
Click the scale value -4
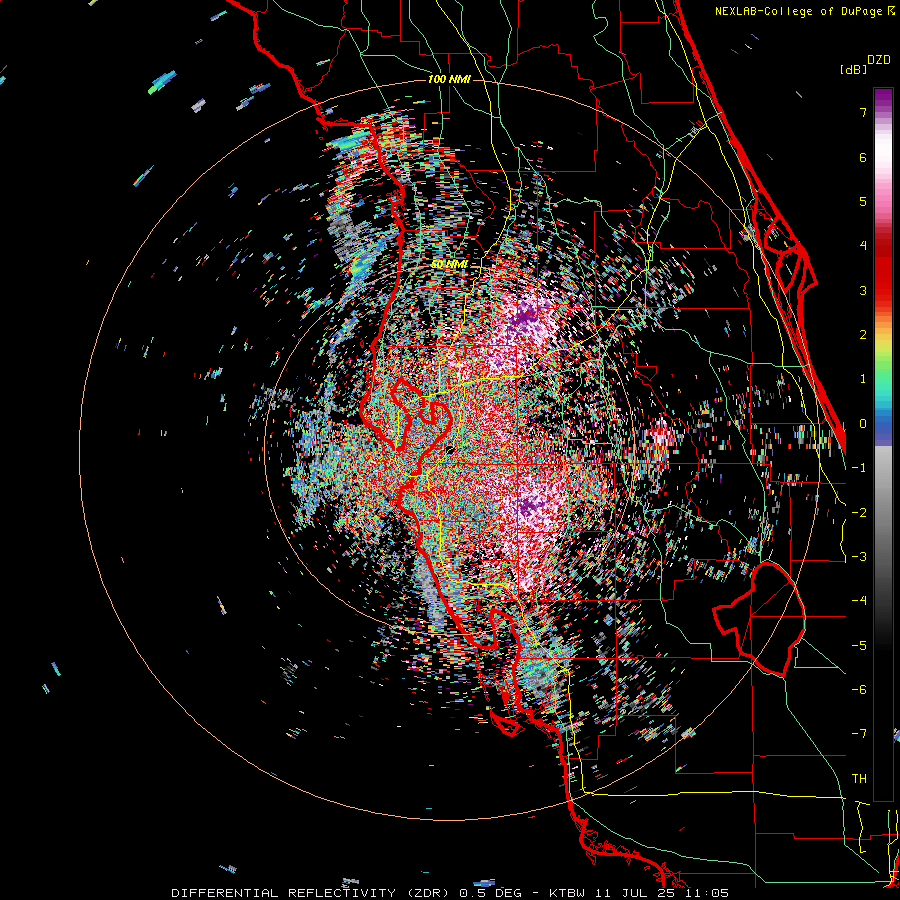[x=859, y=601]
